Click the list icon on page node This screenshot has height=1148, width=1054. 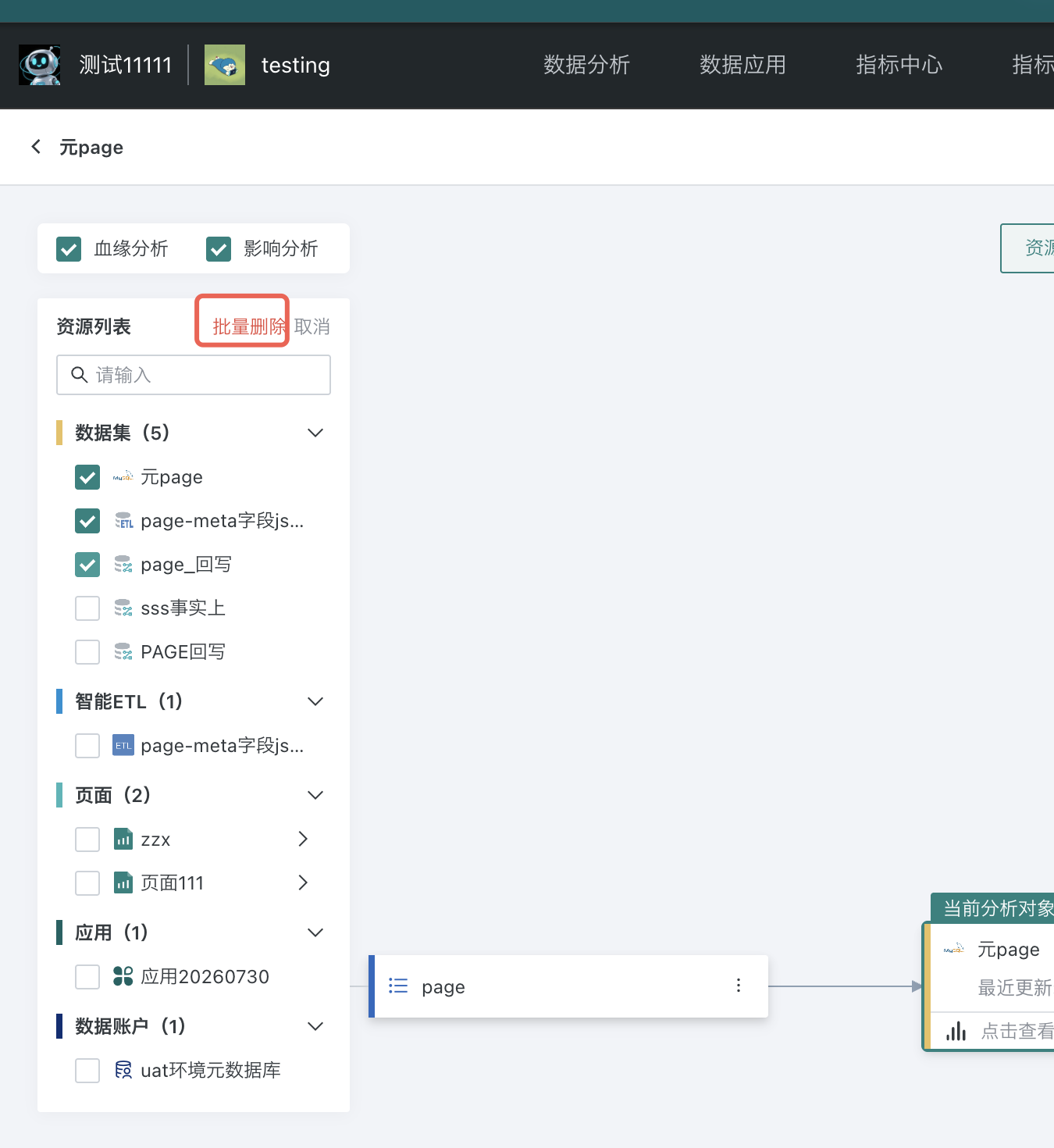click(398, 986)
